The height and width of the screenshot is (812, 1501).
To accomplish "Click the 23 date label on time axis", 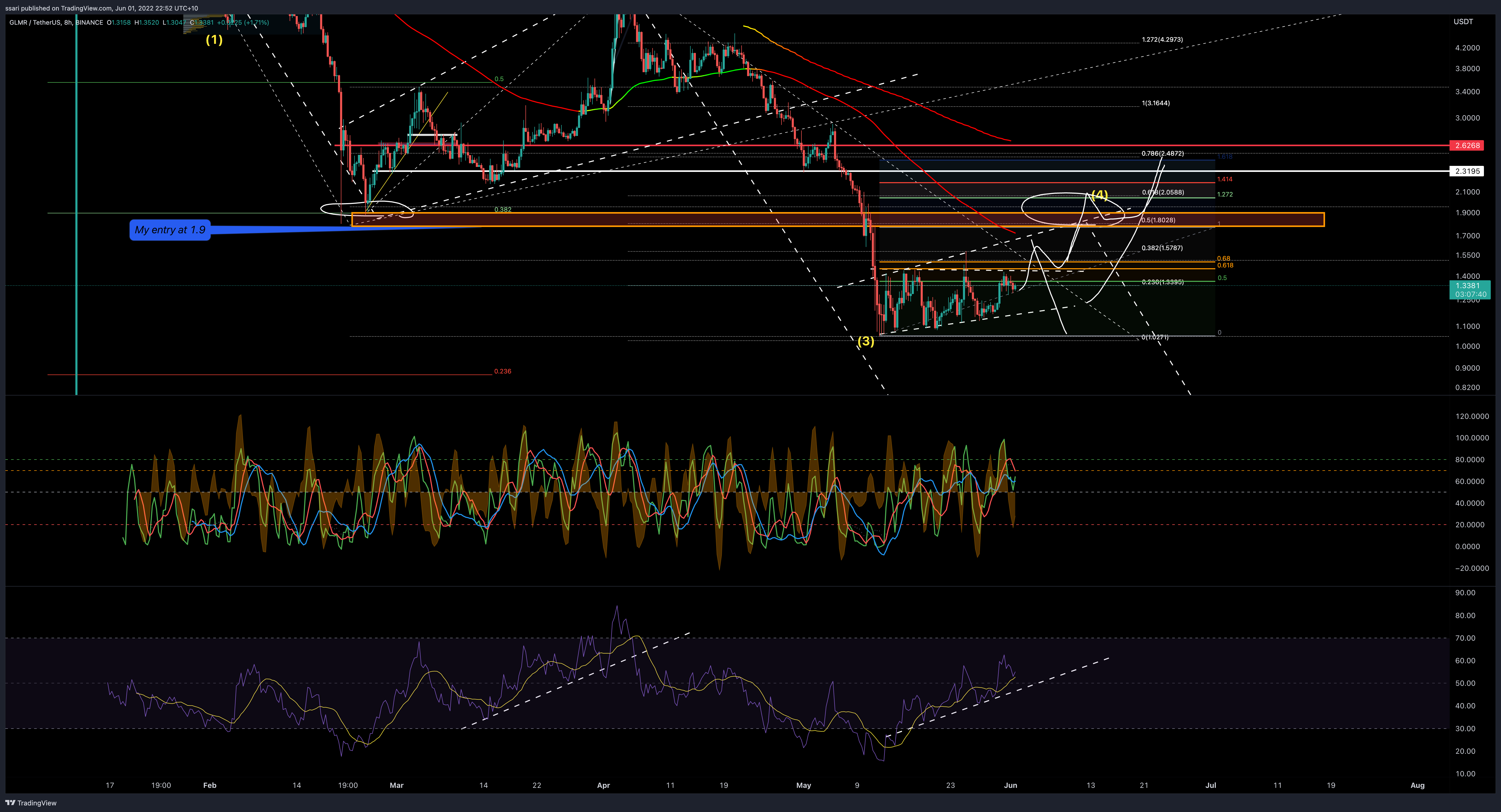I will pos(950,786).
